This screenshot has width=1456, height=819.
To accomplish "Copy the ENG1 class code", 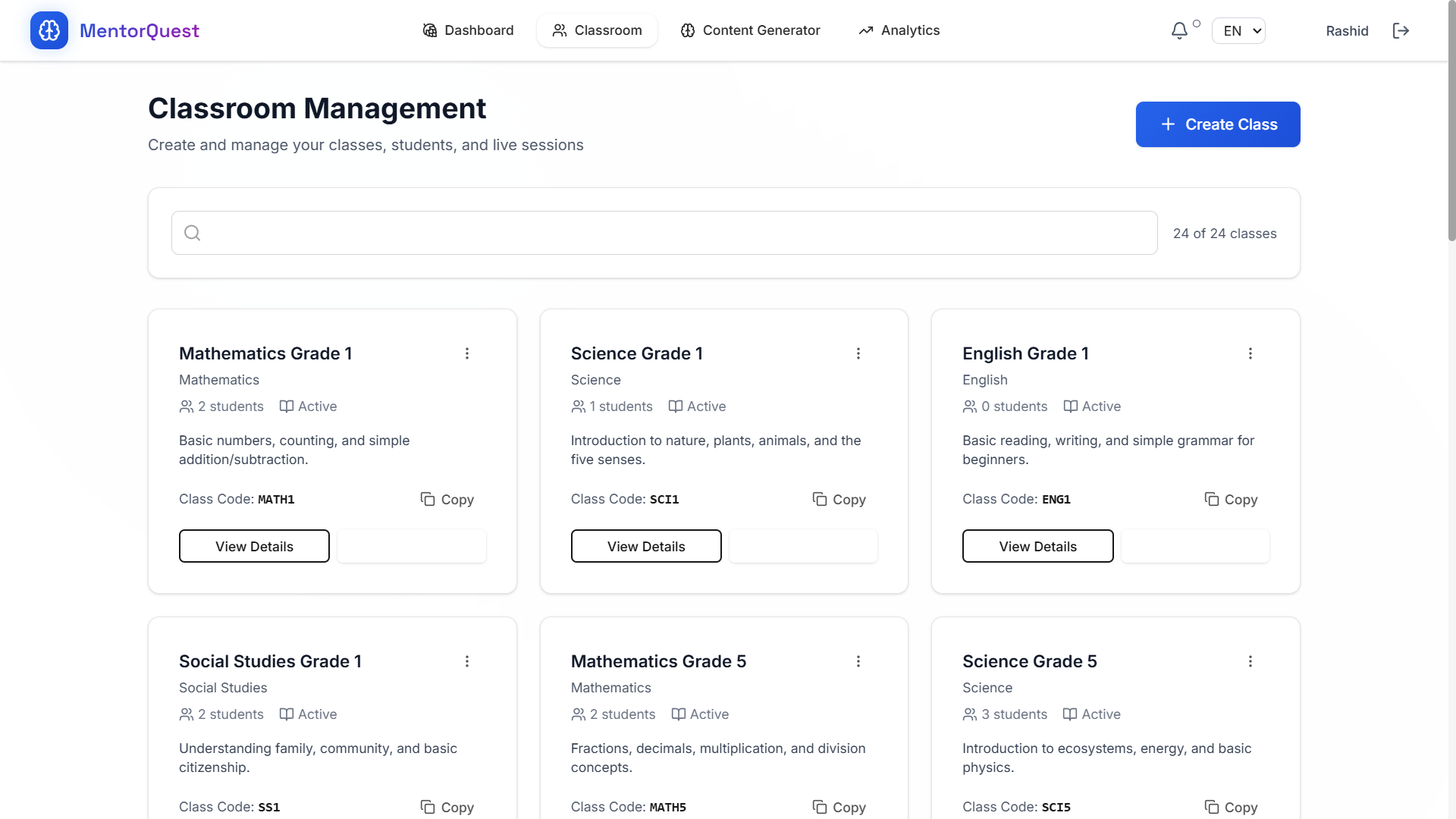I will [1231, 499].
